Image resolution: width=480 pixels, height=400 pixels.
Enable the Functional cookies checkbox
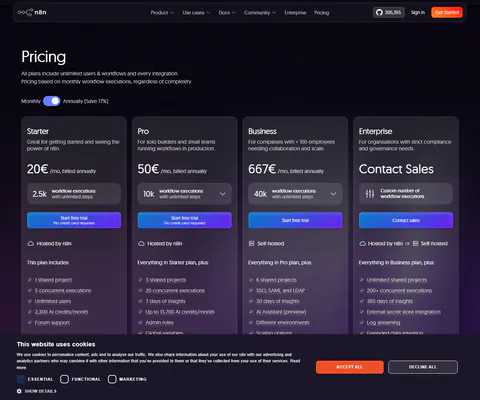(64, 379)
